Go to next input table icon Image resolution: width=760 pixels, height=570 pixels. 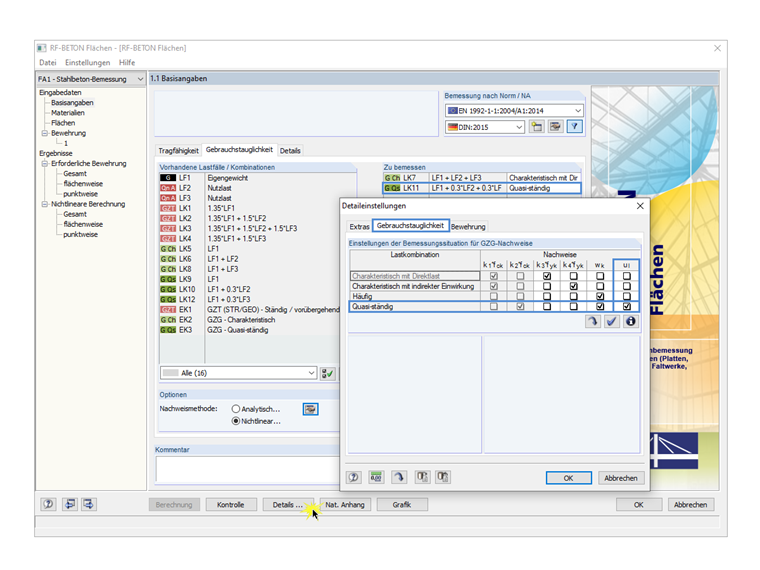coord(89,504)
